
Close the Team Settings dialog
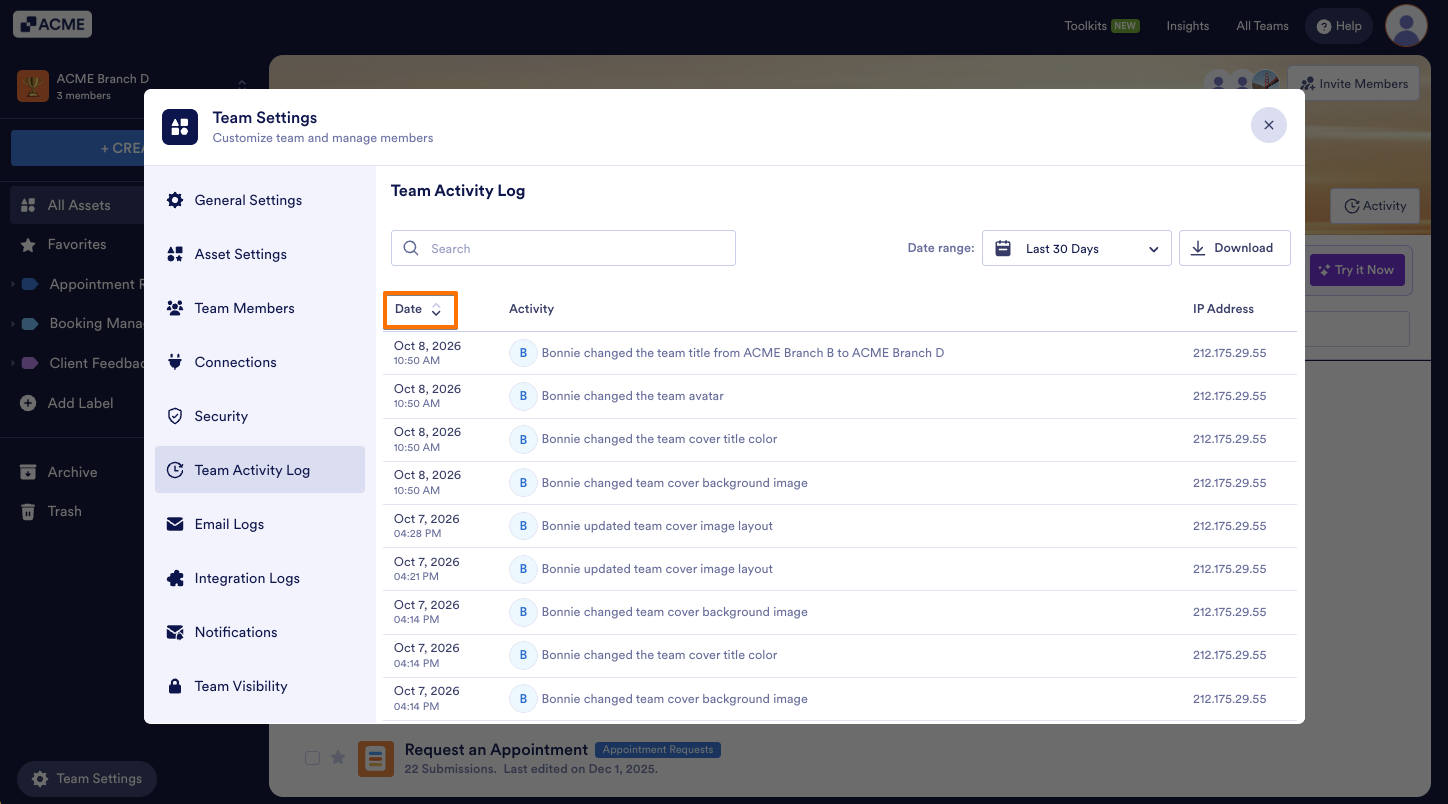1268,125
